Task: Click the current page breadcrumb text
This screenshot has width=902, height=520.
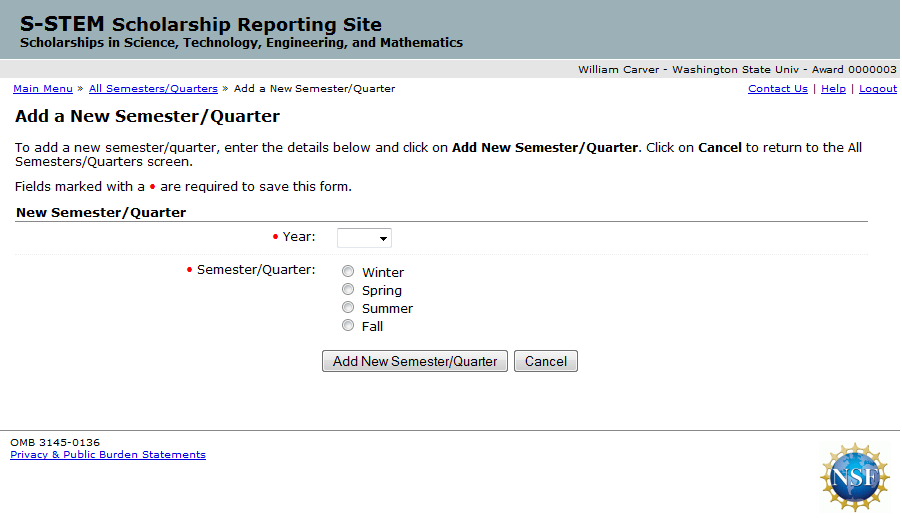Action: [314, 89]
